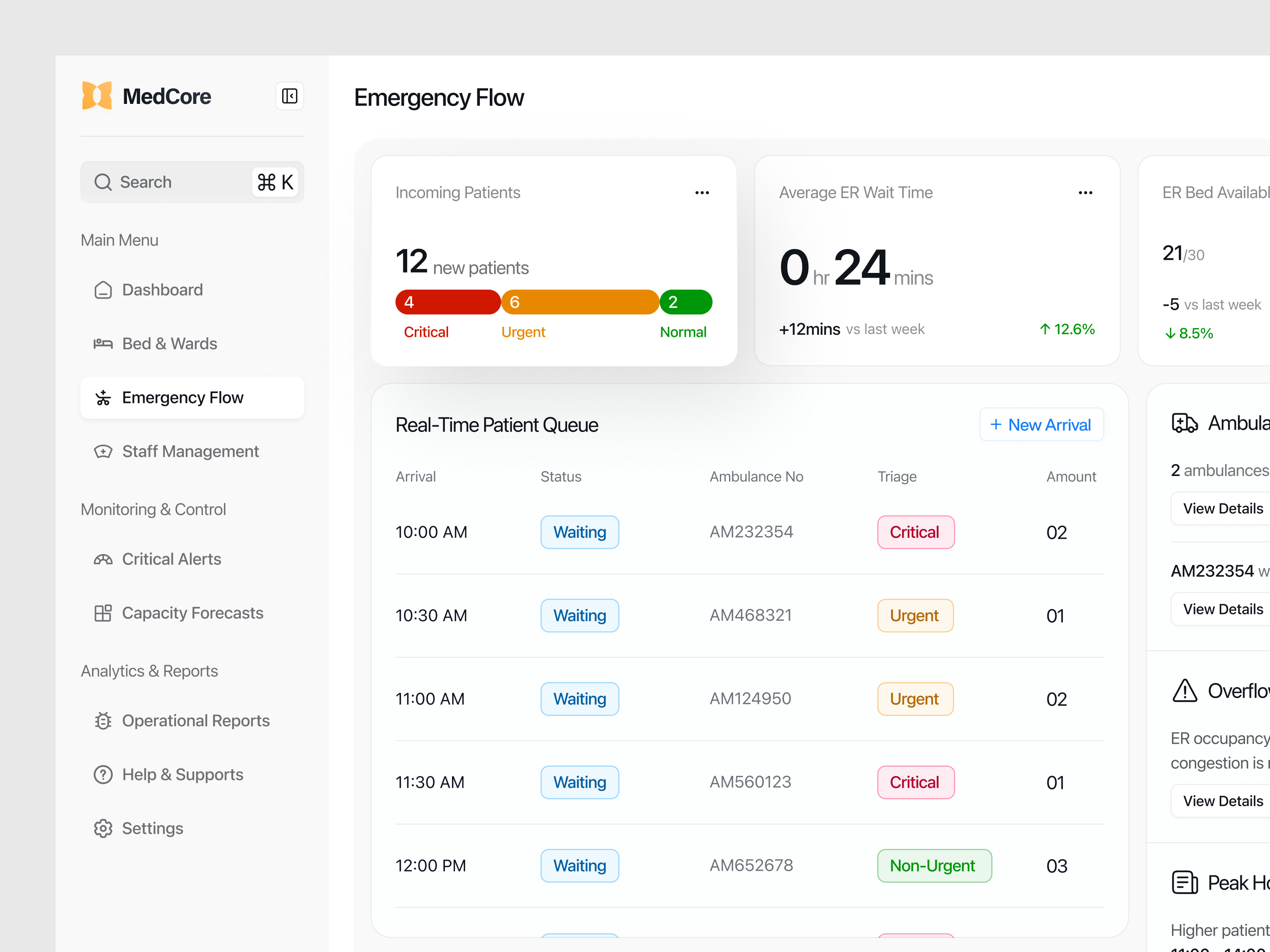Sort by the Status column header
The image size is (1270, 952).
coord(561,477)
